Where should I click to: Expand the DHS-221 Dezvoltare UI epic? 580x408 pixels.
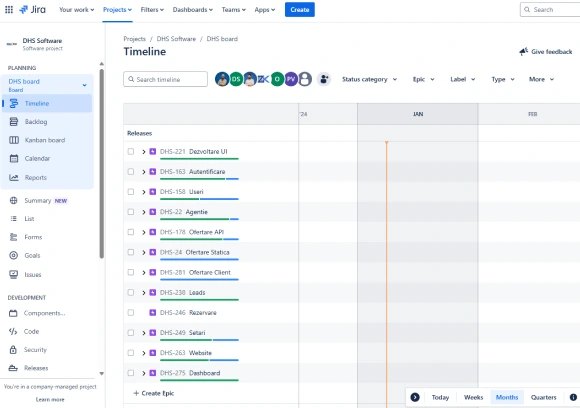(144, 152)
